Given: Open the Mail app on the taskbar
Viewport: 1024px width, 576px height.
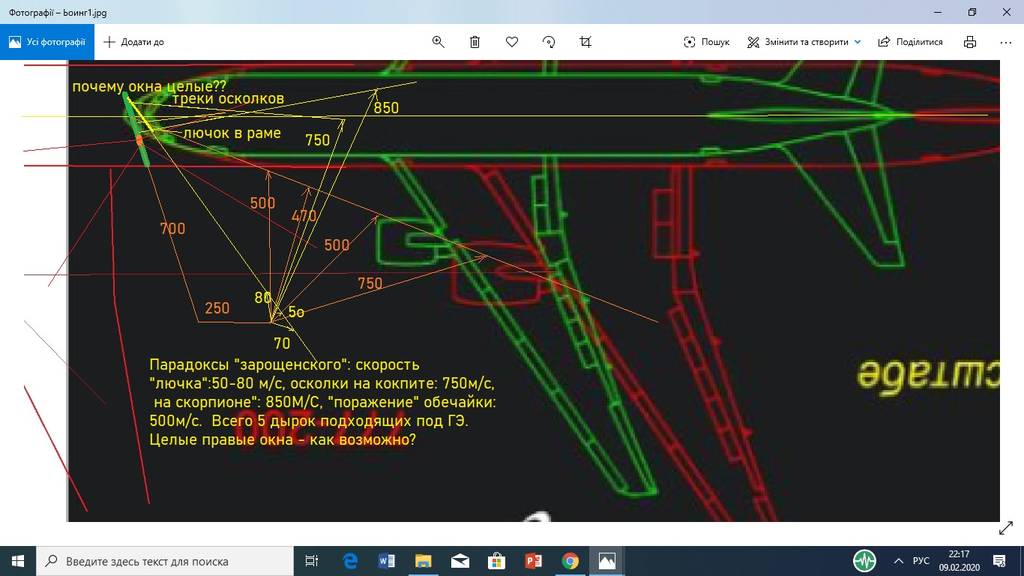Looking at the screenshot, I should tap(460, 561).
